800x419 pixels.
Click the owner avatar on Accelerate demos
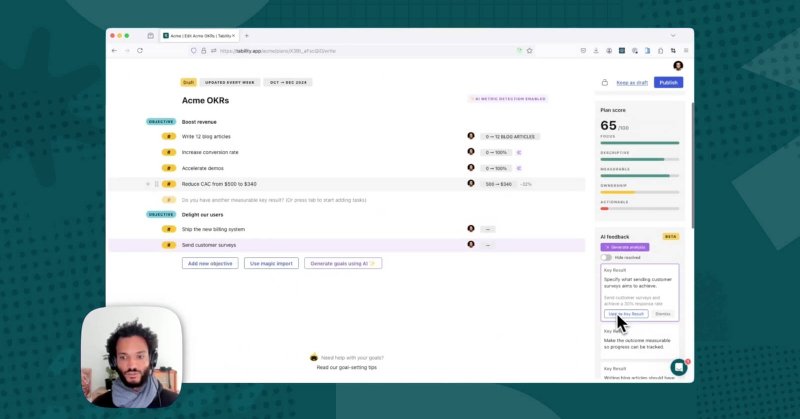click(471, 167)
